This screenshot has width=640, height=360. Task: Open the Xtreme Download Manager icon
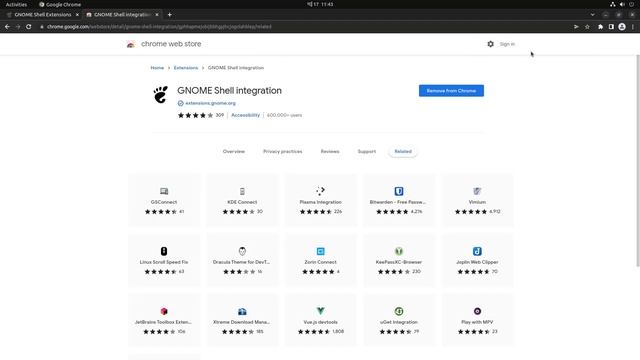point(242,311)
